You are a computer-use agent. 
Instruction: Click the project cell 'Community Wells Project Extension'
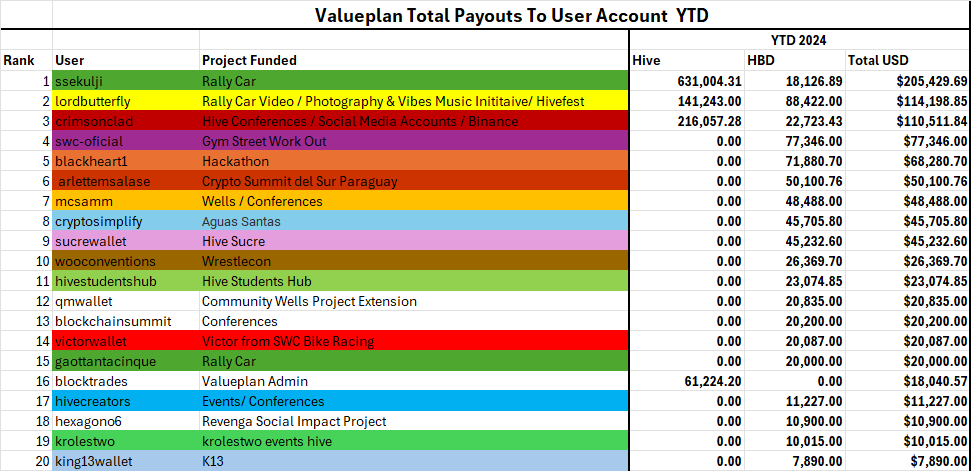coord(414,301)
